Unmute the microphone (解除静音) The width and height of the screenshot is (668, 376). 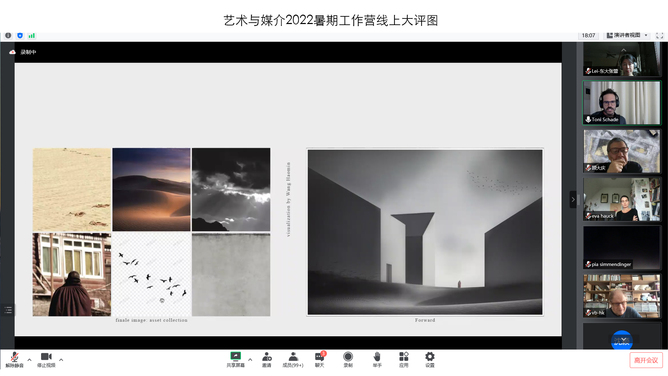click(x=14, y=360)
